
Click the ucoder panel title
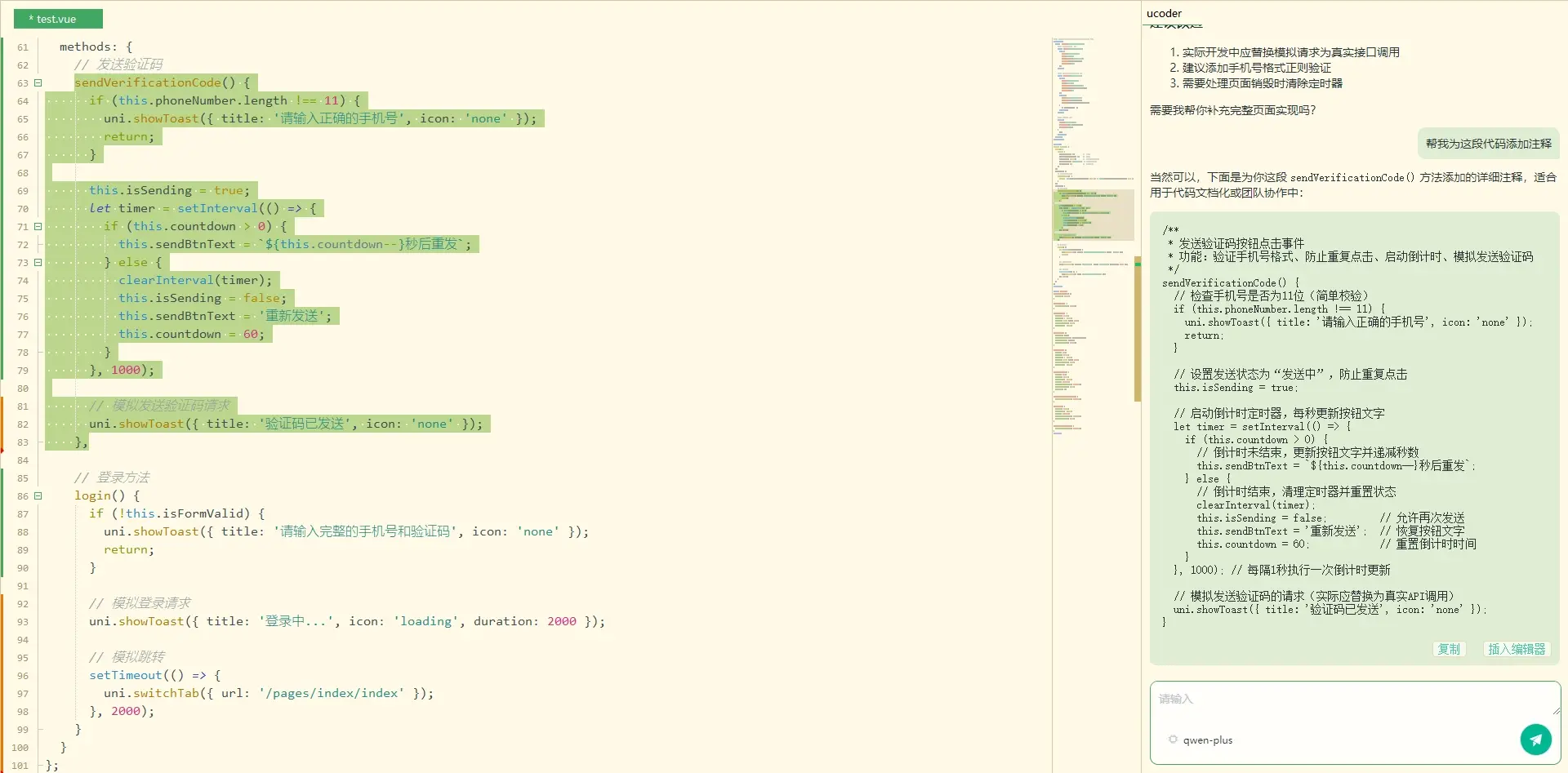1164,13
